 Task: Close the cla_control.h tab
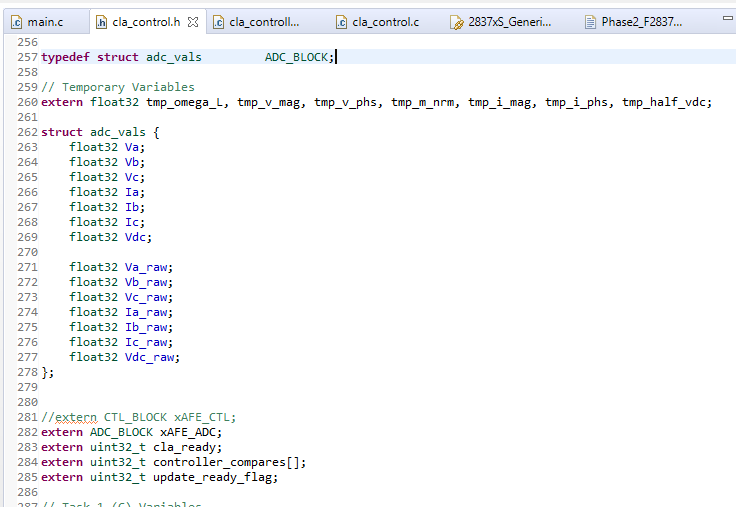pos(193,22)
